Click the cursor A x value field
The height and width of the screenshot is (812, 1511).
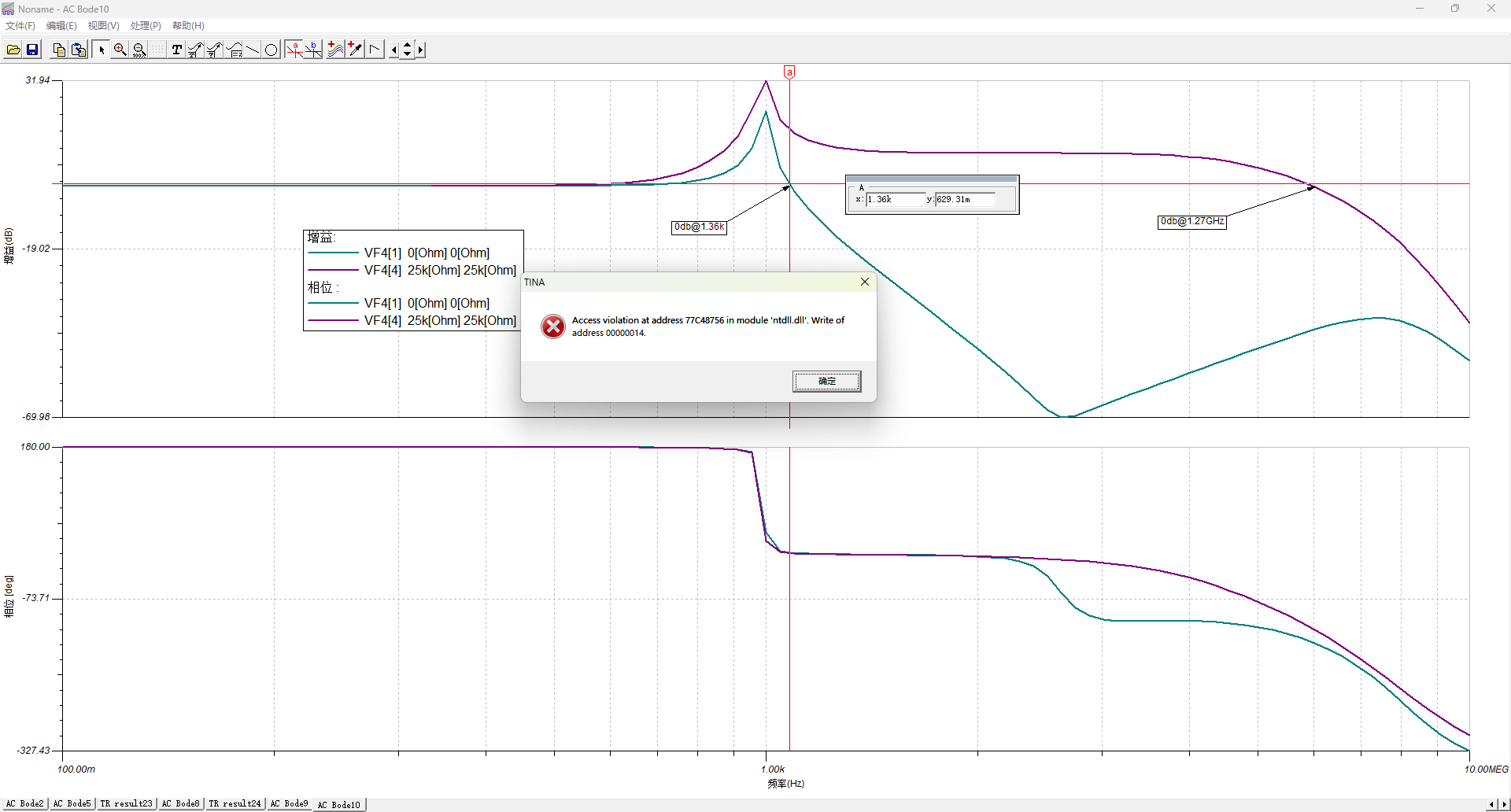pos(896,200)
